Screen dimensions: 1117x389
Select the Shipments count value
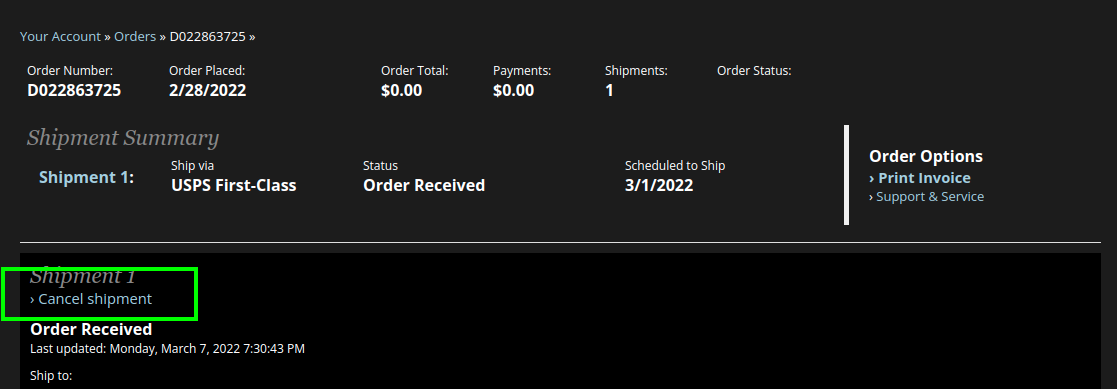(x=609, y=90)
